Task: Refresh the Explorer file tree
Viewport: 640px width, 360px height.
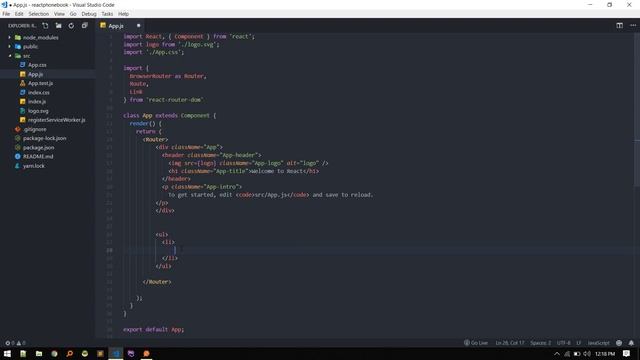Action: point(71,25)
